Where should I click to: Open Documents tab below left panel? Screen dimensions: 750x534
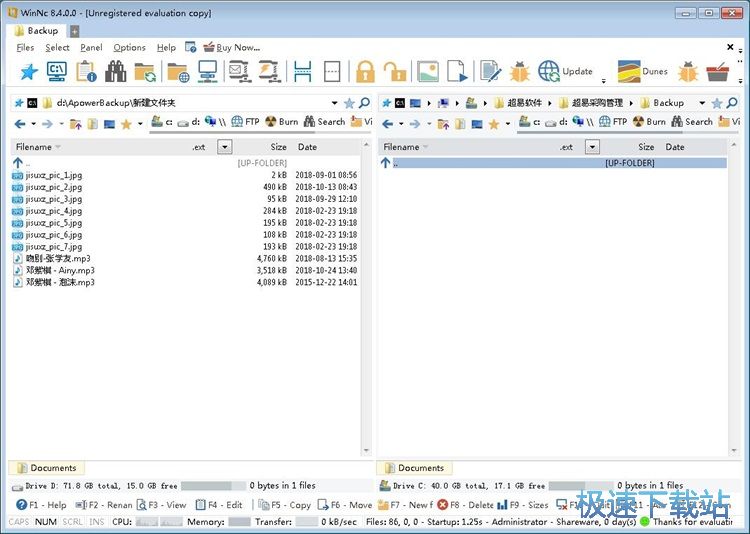(x=47, y=468)
